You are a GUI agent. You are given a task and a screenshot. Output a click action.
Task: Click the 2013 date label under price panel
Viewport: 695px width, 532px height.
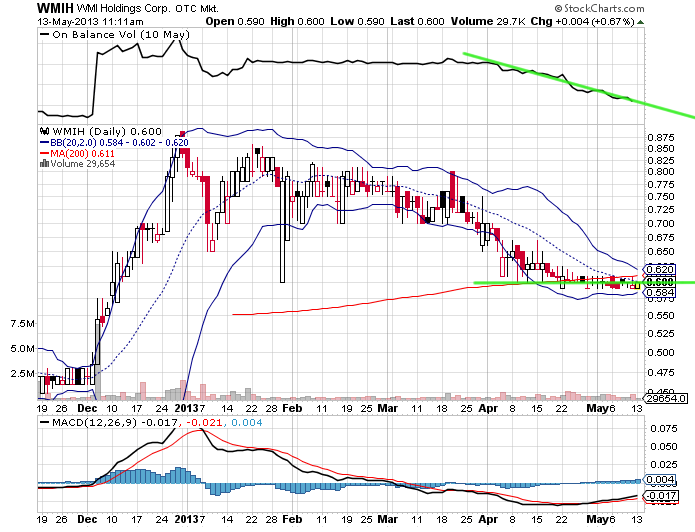186,408
